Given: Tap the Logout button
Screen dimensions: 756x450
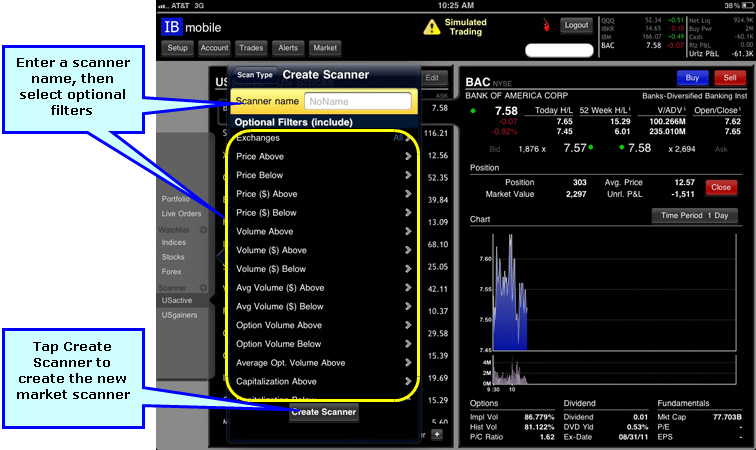Looking at the screenshot, I should (576, 25).
